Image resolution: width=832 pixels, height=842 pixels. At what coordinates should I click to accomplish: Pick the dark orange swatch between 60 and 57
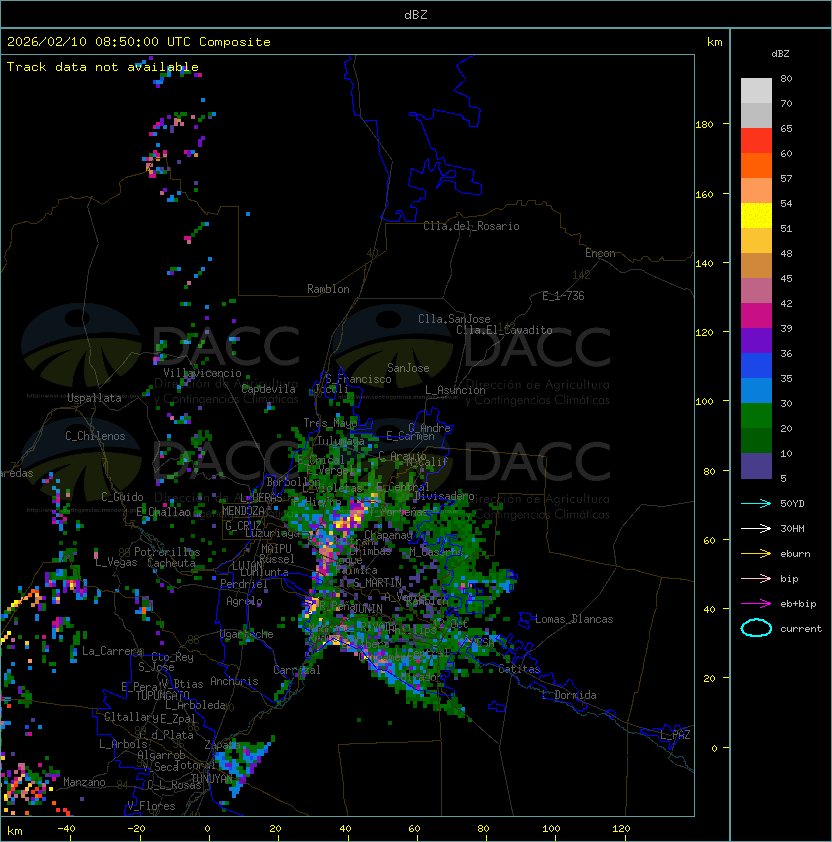tap(756, 165)
